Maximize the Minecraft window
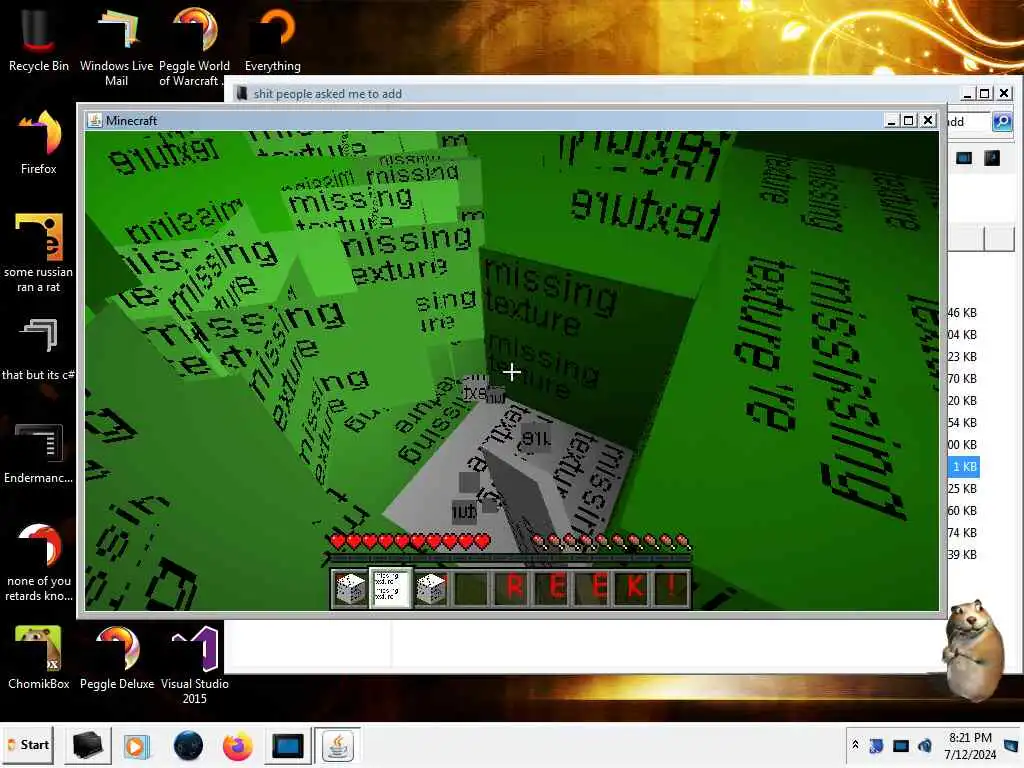 (x=908, y=120)
